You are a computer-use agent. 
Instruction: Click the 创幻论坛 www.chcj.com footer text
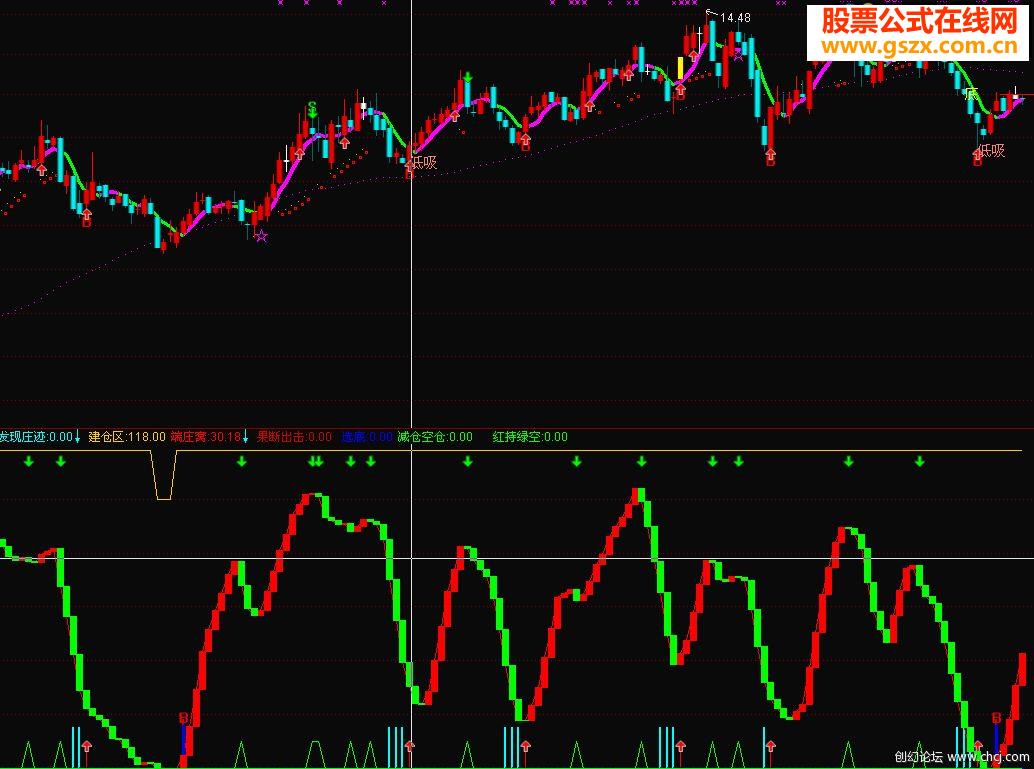(962, 756)
